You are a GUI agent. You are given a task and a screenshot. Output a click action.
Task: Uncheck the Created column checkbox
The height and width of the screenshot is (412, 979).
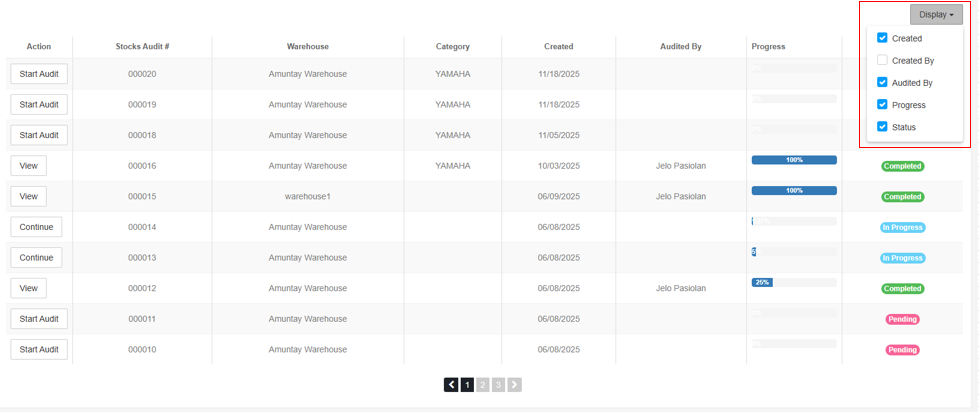(x=882, y=38)
